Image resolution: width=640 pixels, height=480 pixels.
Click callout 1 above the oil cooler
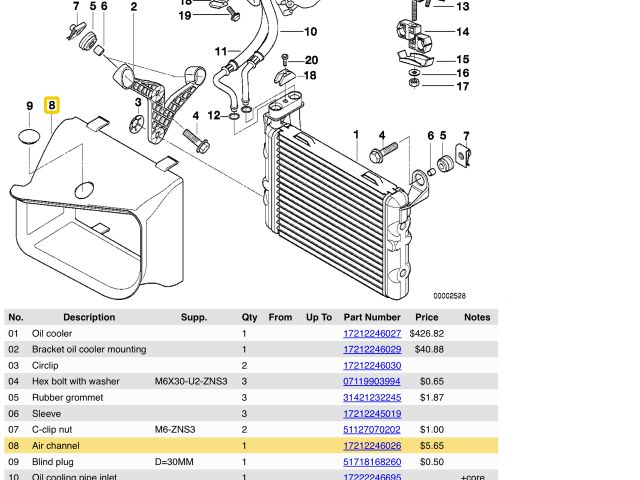point(355,134)
